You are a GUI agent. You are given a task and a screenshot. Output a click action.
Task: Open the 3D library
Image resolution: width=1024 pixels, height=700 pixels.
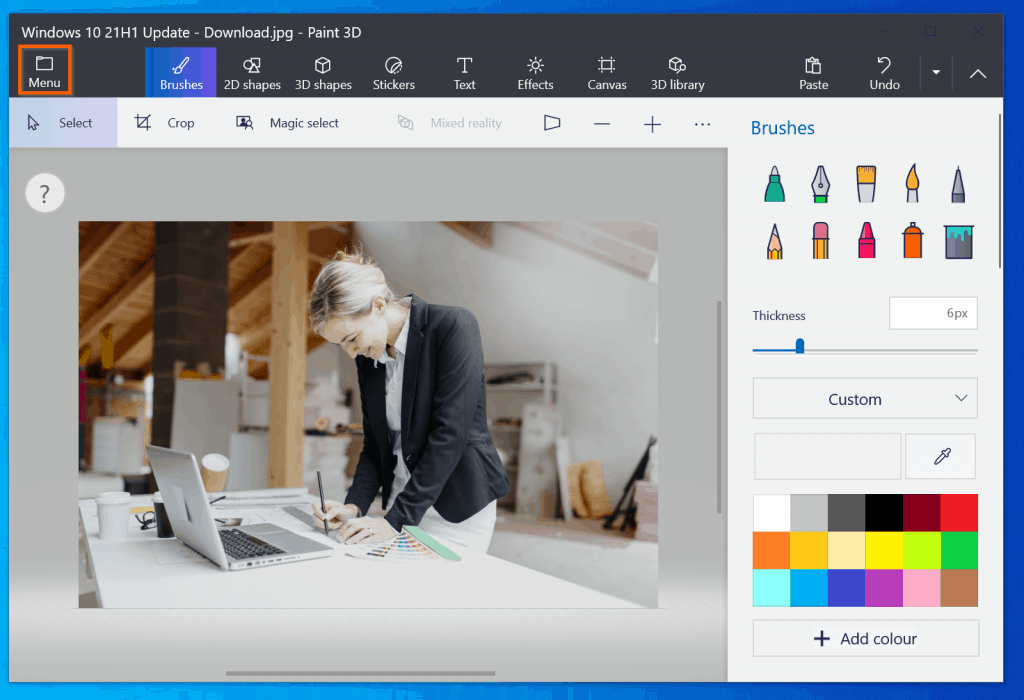678,72
